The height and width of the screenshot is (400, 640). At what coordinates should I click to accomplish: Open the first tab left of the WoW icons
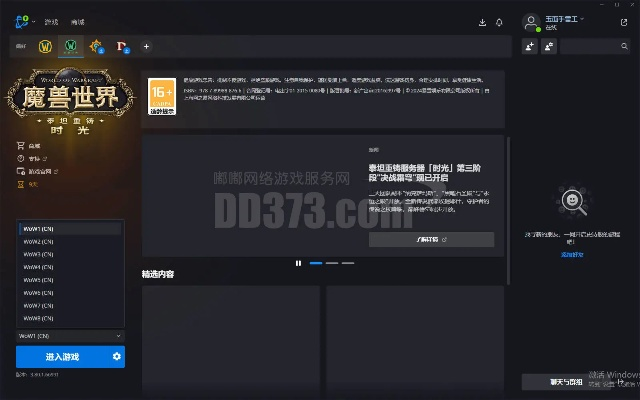coord(21,46)
